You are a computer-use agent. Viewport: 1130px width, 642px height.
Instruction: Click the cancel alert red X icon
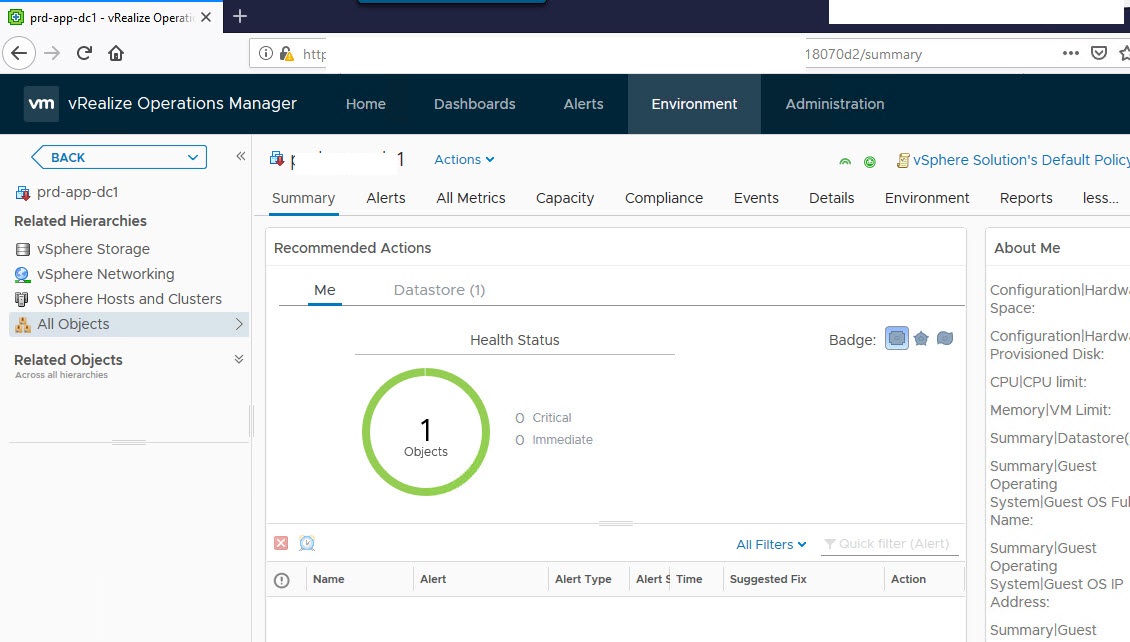coord(281,543)
